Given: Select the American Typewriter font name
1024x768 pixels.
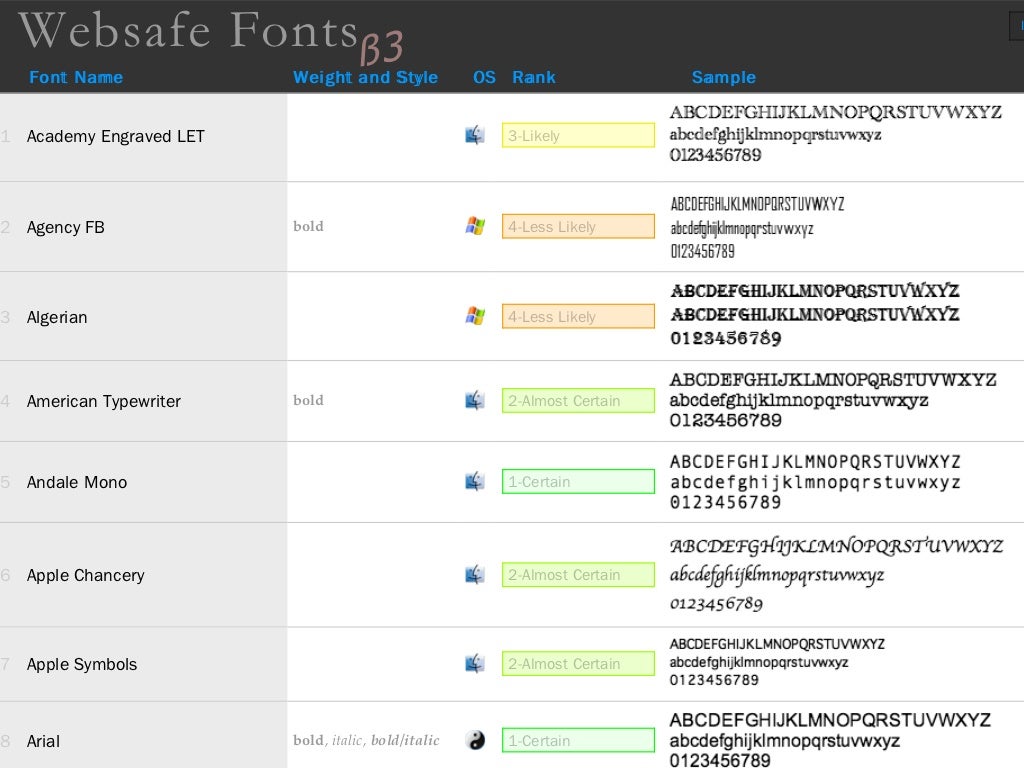Looking at the screenshot, I should point(104,401).
